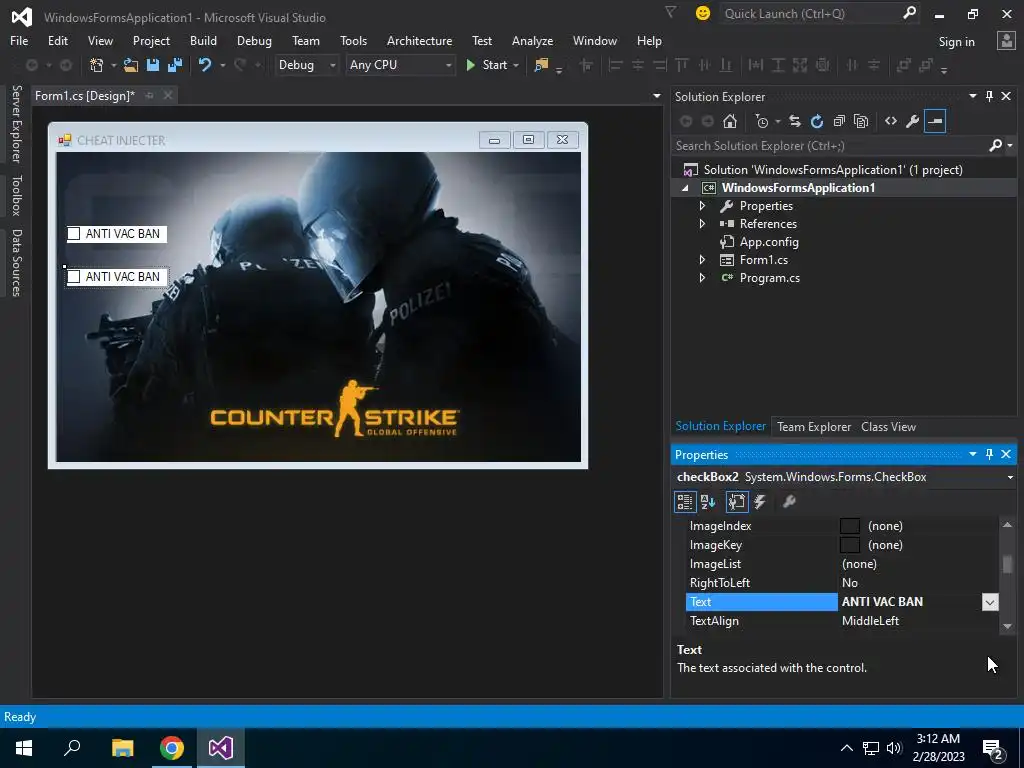Open the notification center icon

992,748
